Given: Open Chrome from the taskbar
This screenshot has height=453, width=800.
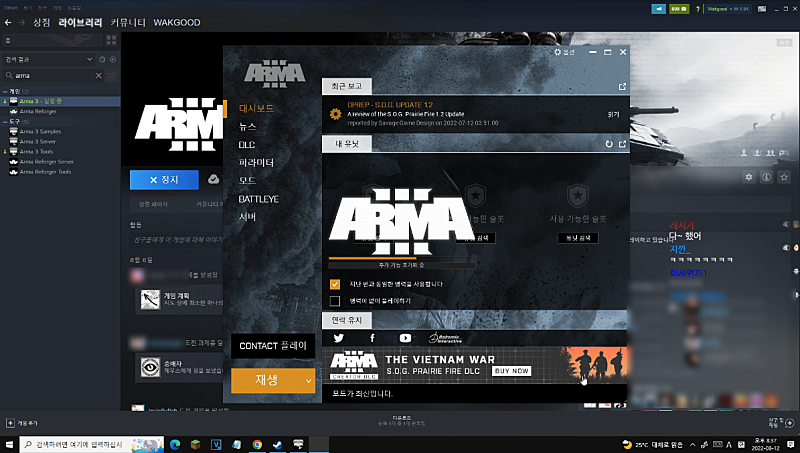Looking at the screenshot, I should 257,444.
